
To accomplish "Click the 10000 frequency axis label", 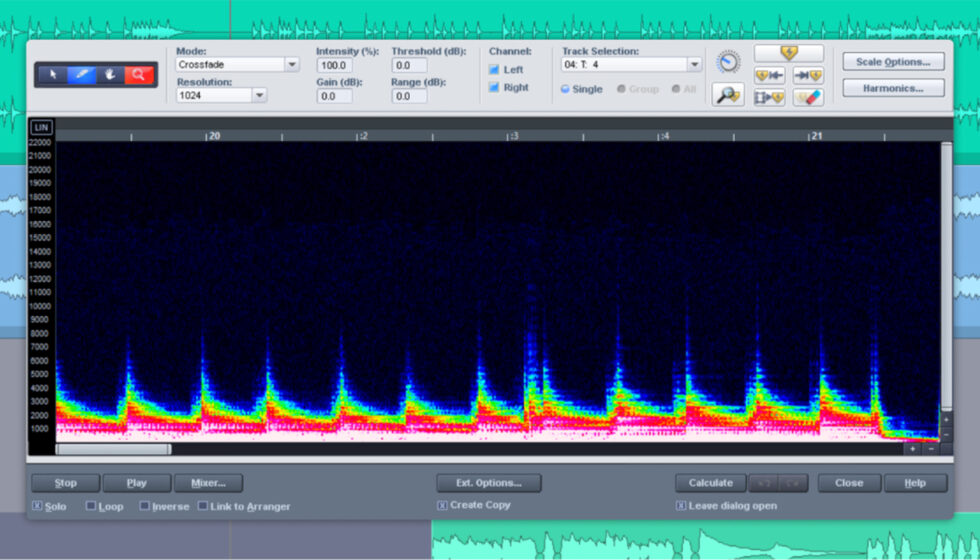I will pos(39,306).
